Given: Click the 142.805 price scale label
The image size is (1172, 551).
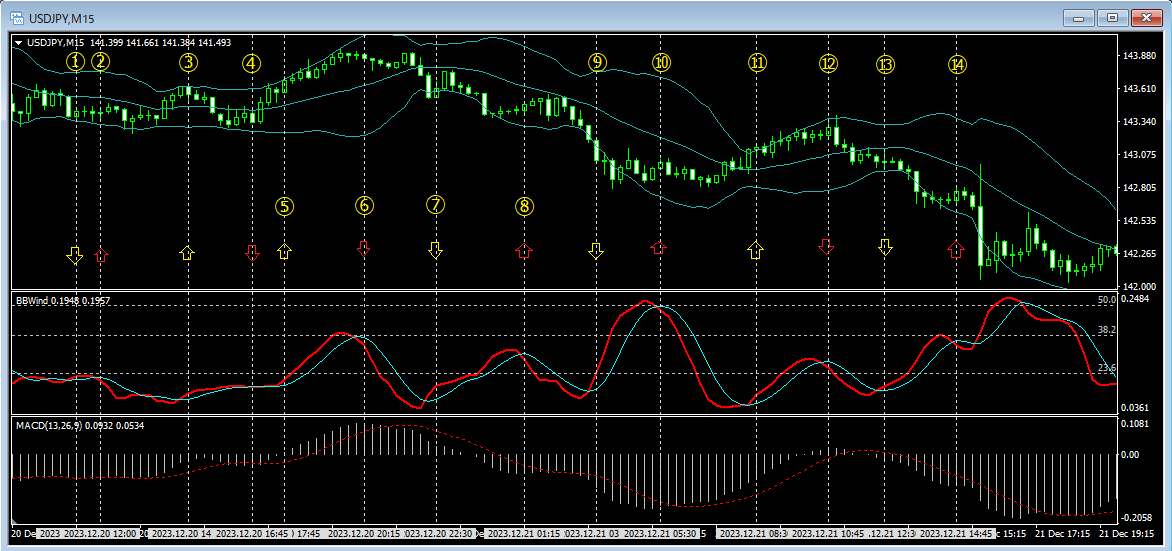Looking at the screenshot, I should point(1138,188).
